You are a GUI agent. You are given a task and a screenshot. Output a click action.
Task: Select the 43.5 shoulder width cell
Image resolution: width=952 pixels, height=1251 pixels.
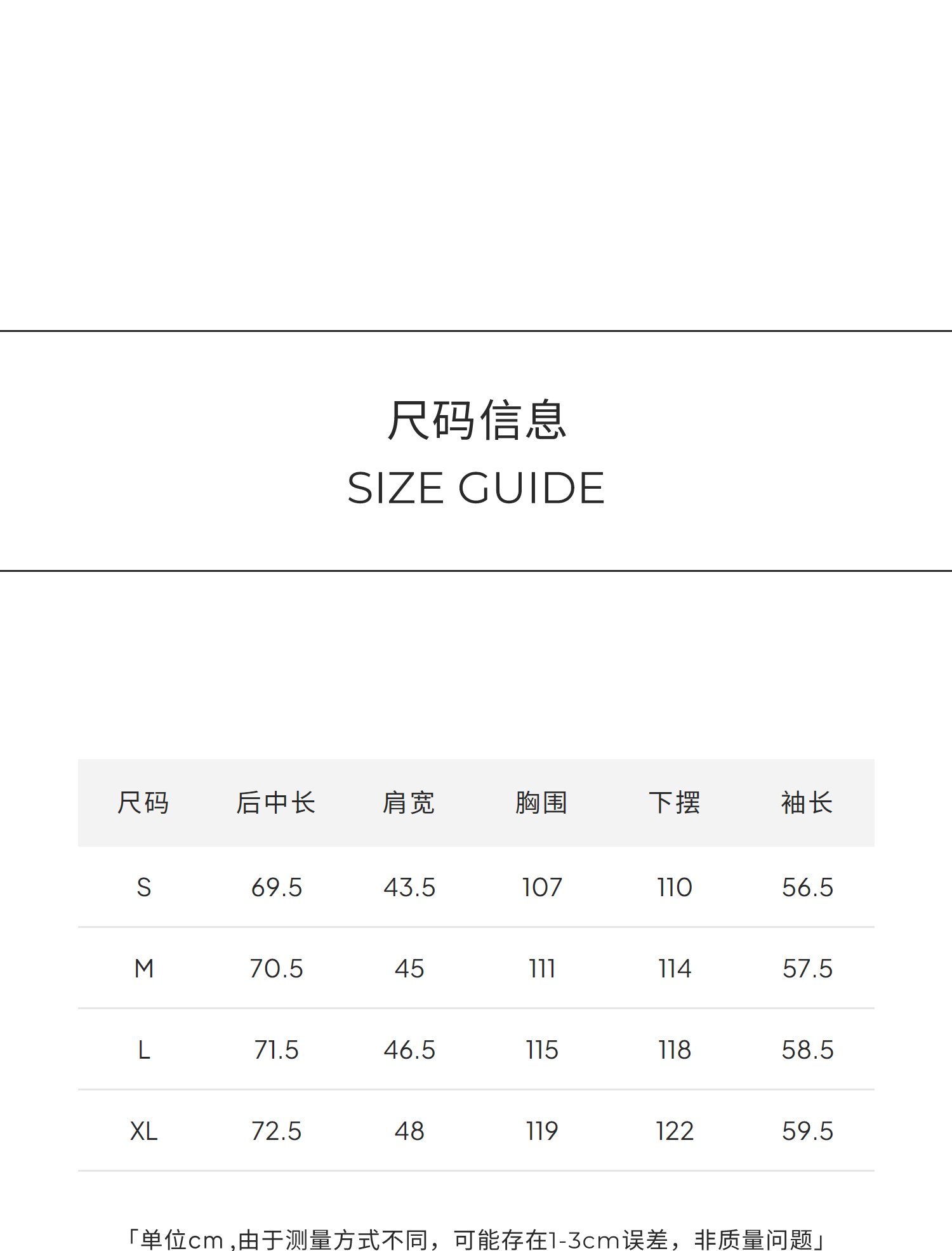pos(409,887)
